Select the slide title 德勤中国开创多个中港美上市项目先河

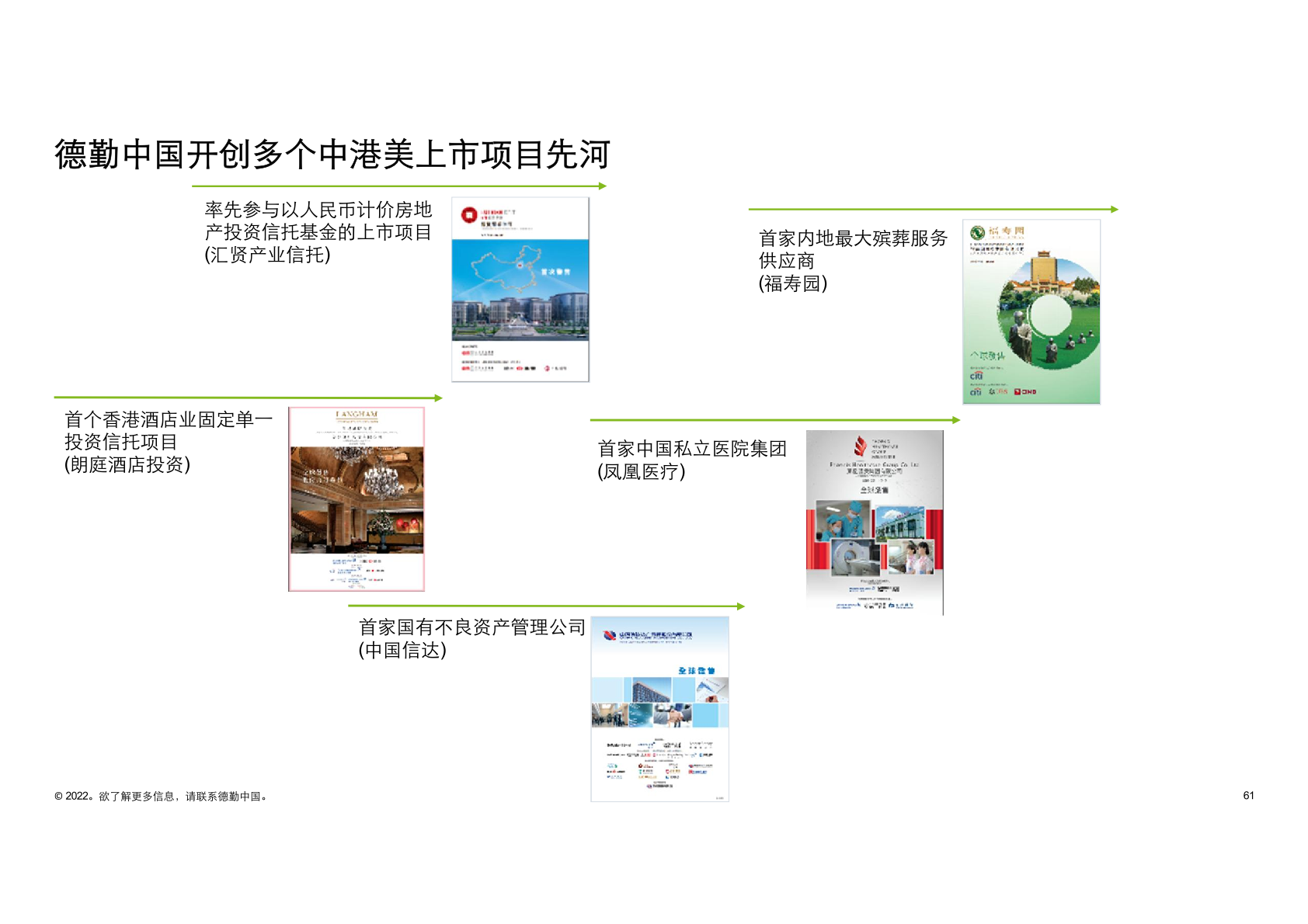pyautogui.click(x=332, y=154)
